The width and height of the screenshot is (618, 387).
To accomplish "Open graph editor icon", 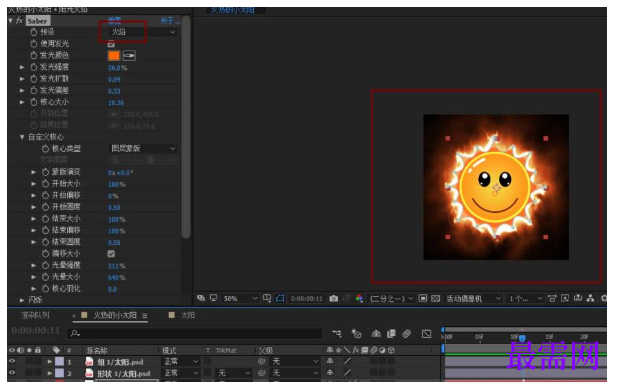I will click(x=426, y=334).
